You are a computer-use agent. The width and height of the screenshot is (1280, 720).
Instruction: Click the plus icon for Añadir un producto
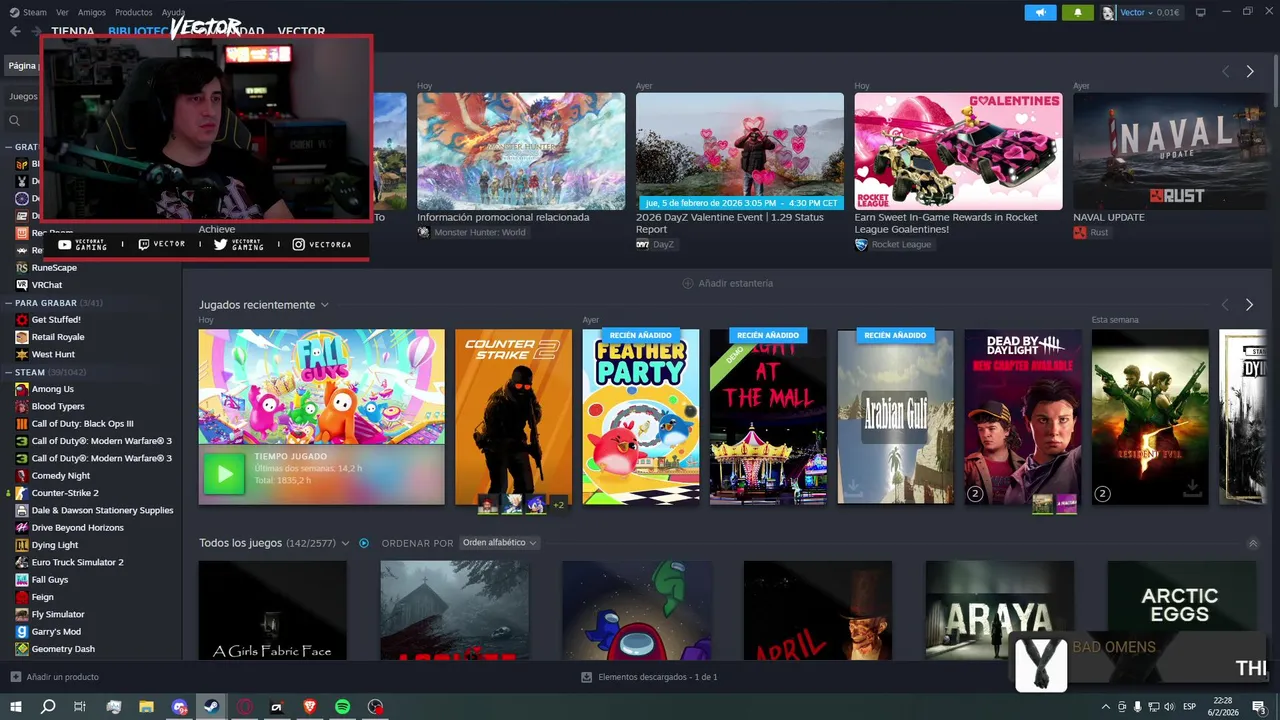coord(15,677)
